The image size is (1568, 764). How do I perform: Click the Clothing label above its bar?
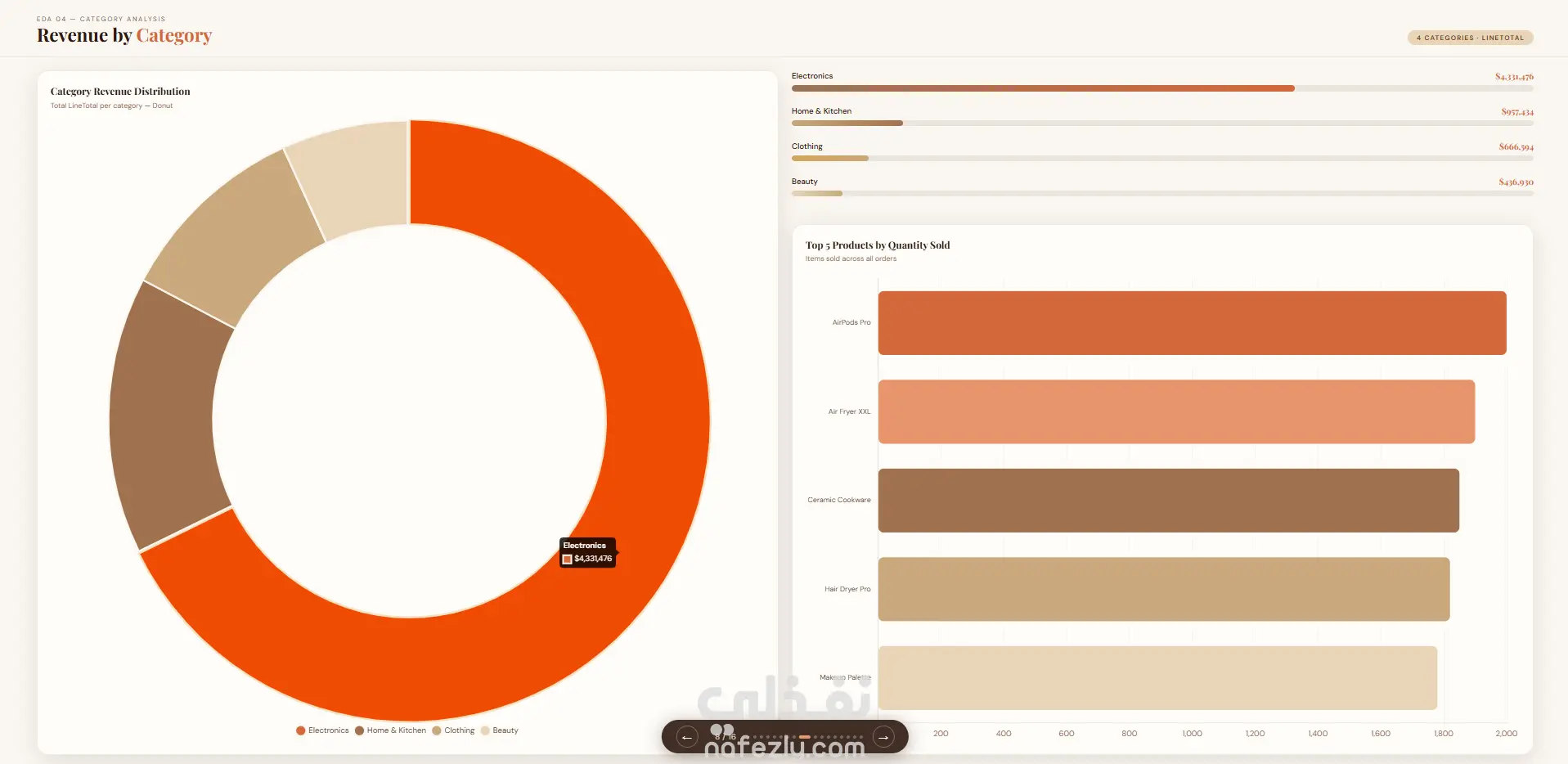[x=807, y=146]
